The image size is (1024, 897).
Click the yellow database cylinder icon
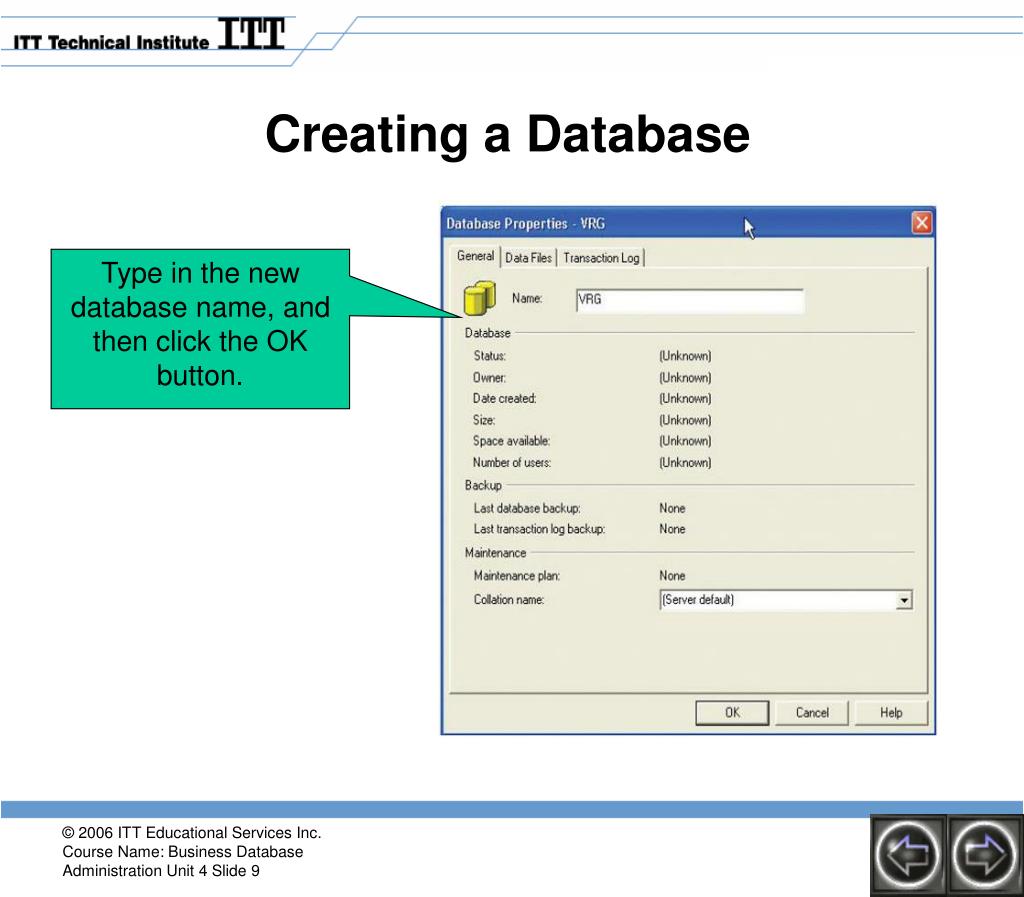480,298
